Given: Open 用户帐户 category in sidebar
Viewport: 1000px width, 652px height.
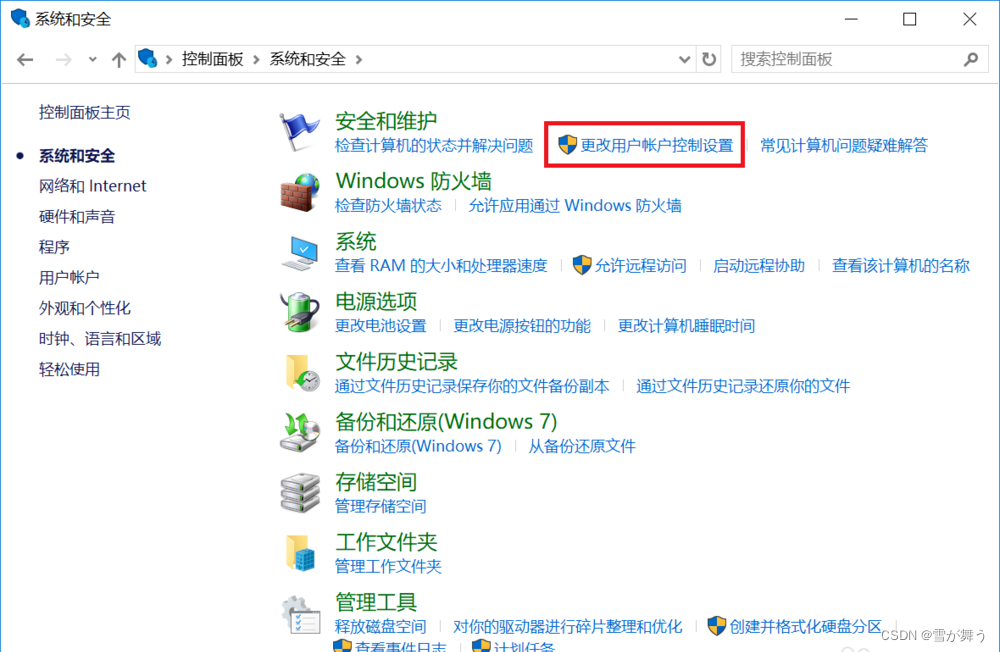Looking at the screenshot, I should 69,278.
